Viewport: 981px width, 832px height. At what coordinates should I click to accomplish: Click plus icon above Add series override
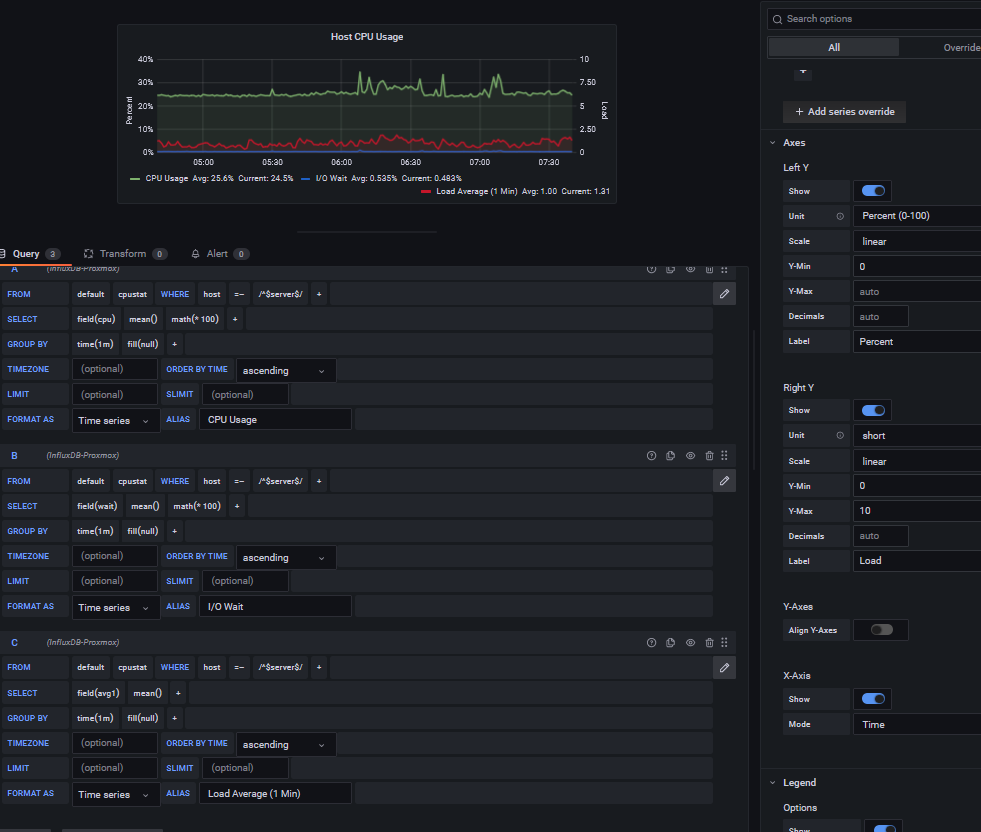(x=803, y=72)
